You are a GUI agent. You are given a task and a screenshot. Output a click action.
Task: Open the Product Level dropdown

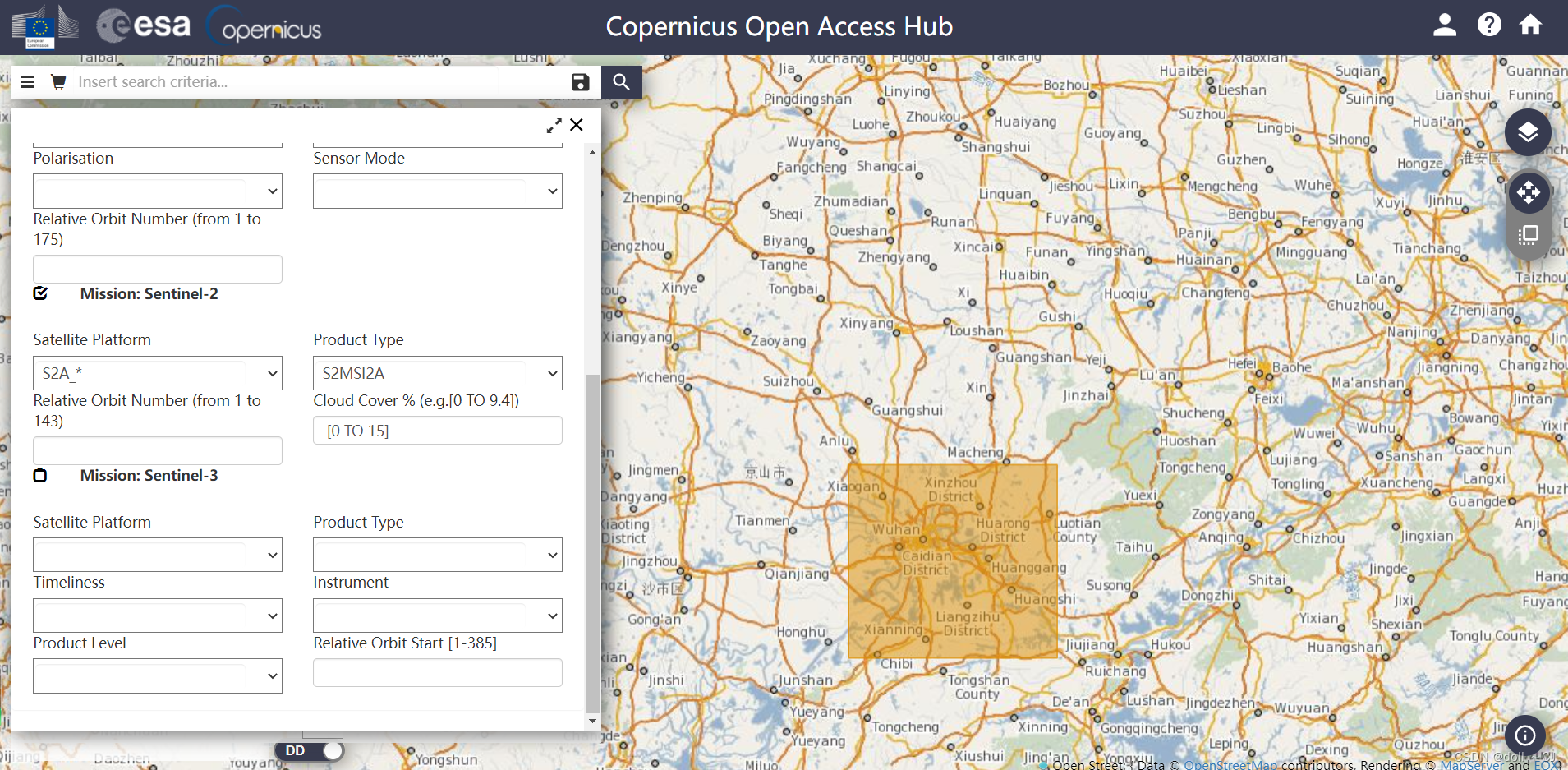[x=158, y=675]
